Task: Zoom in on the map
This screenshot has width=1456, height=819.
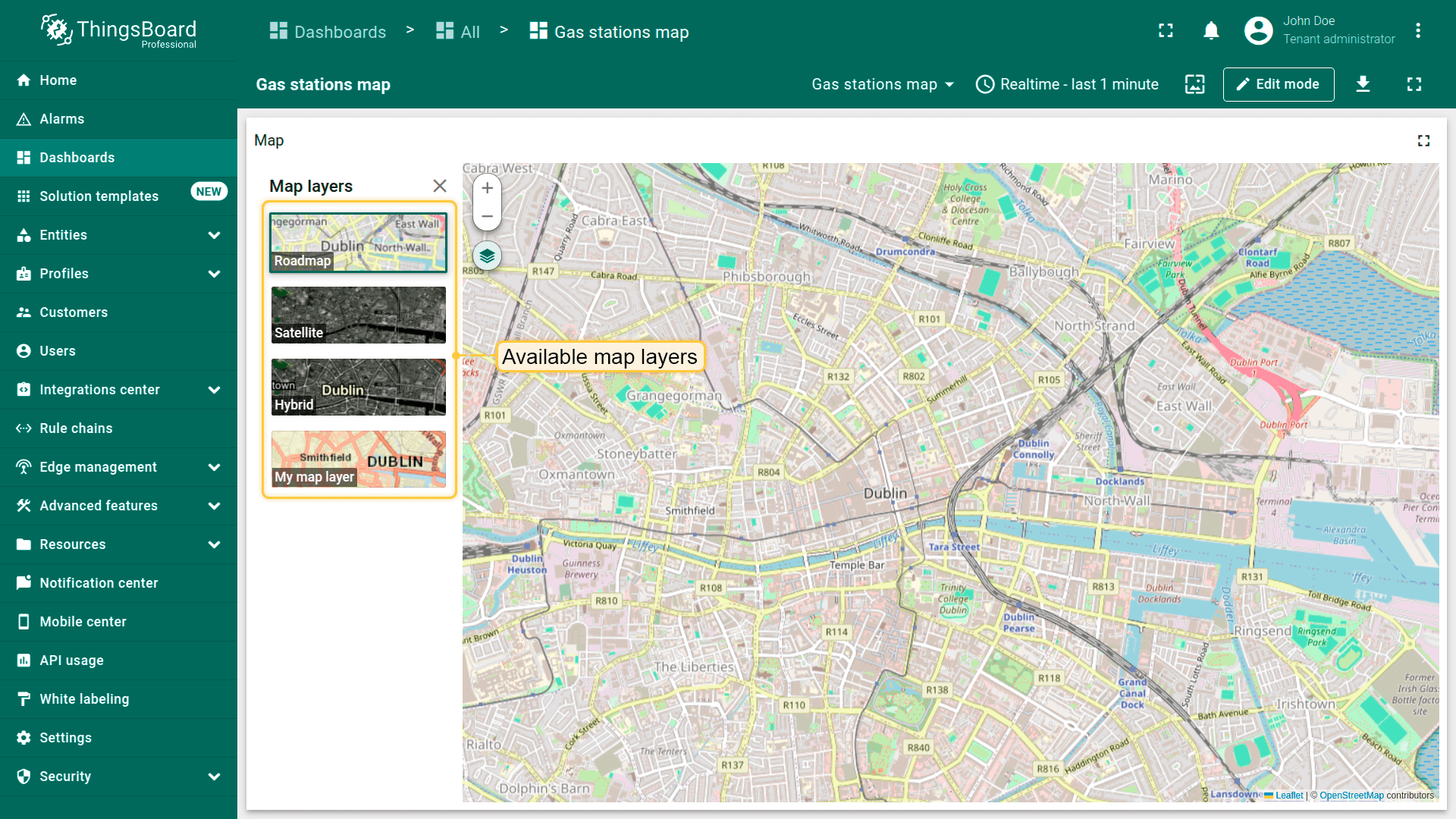Action: point(487,187)
